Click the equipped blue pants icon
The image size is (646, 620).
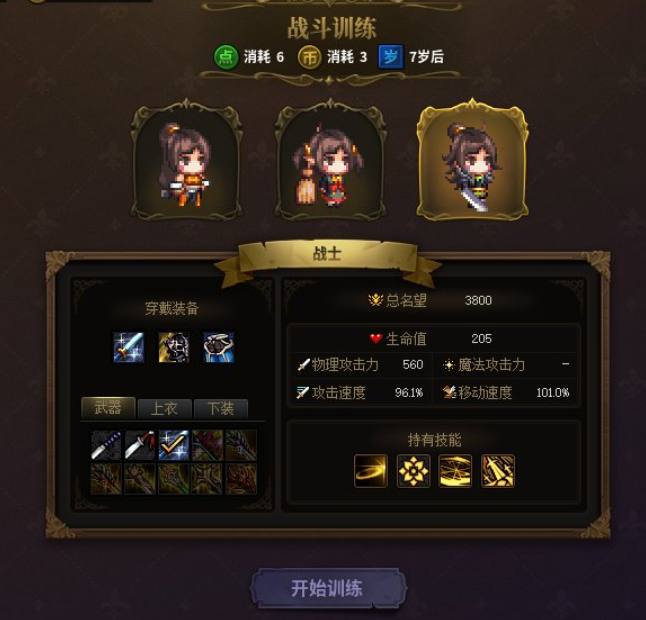[219, 347]
